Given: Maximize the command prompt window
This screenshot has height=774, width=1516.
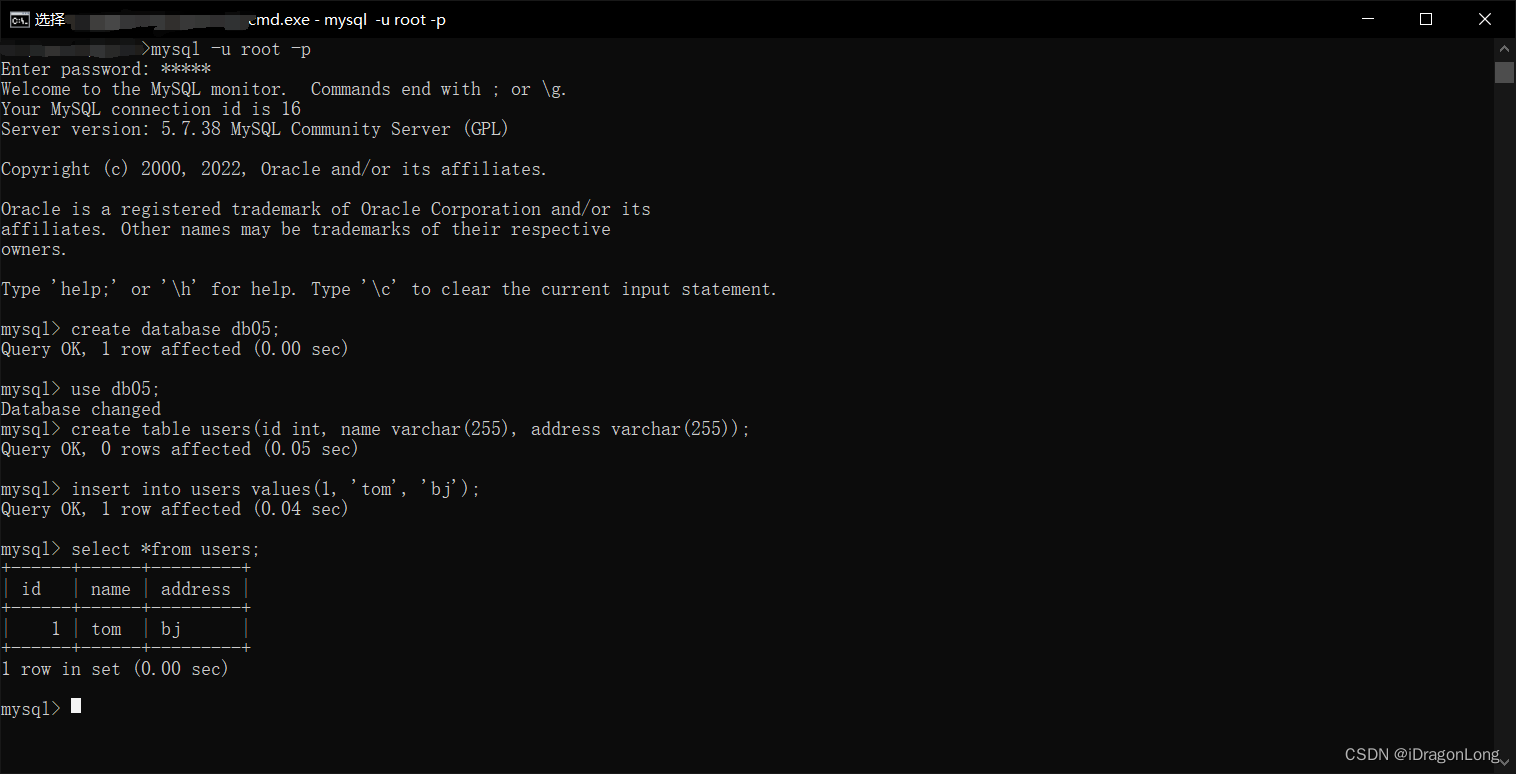Looking at the screenshot, I should coord(1426,19).
